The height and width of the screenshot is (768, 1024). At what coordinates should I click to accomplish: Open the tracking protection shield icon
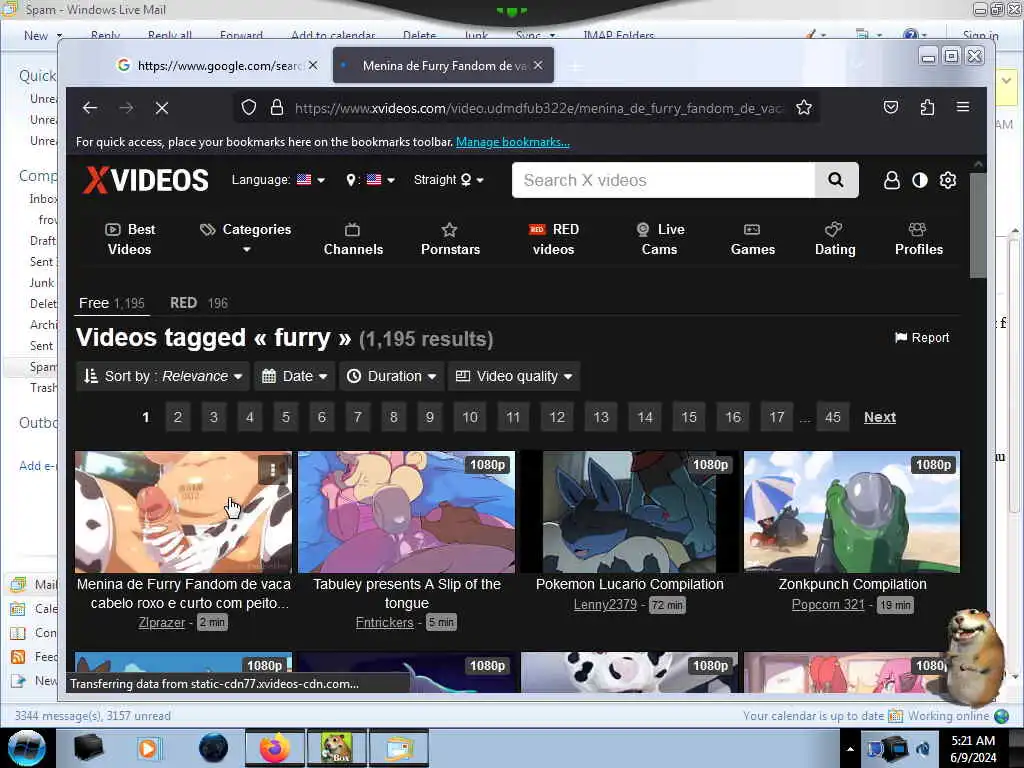(249, 108)
